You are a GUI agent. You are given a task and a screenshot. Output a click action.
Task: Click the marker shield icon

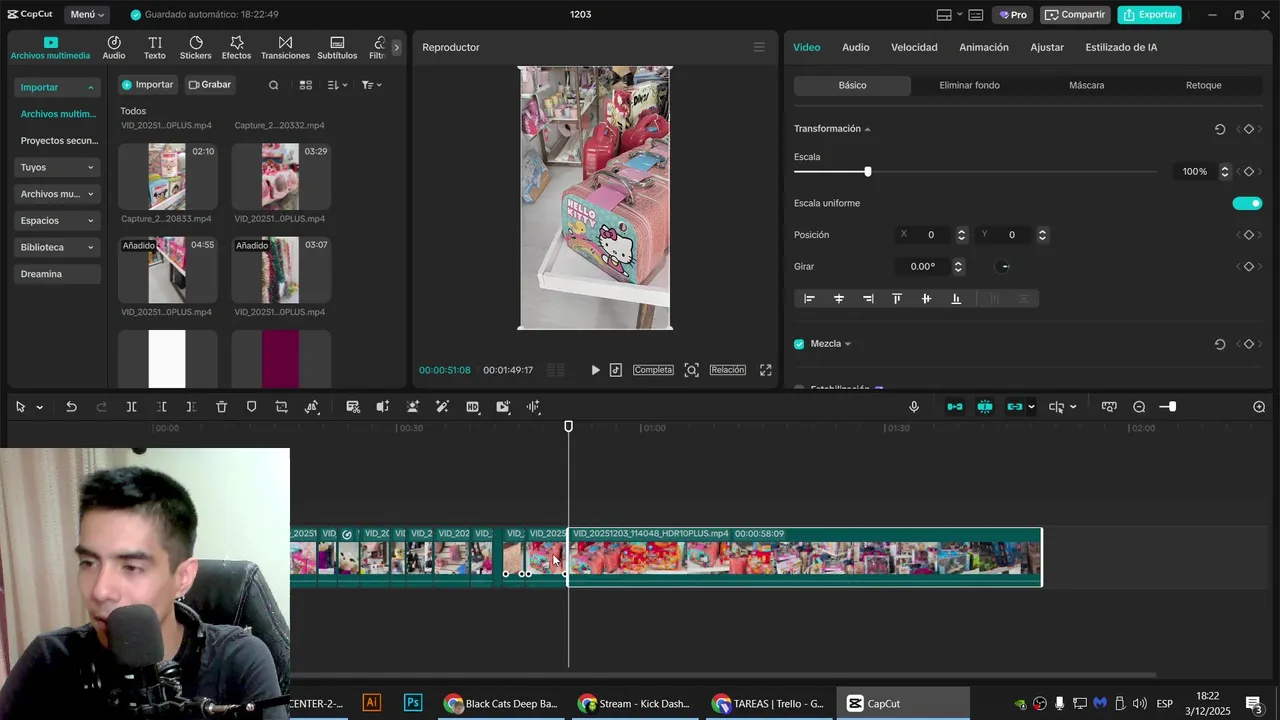point(251,407)
